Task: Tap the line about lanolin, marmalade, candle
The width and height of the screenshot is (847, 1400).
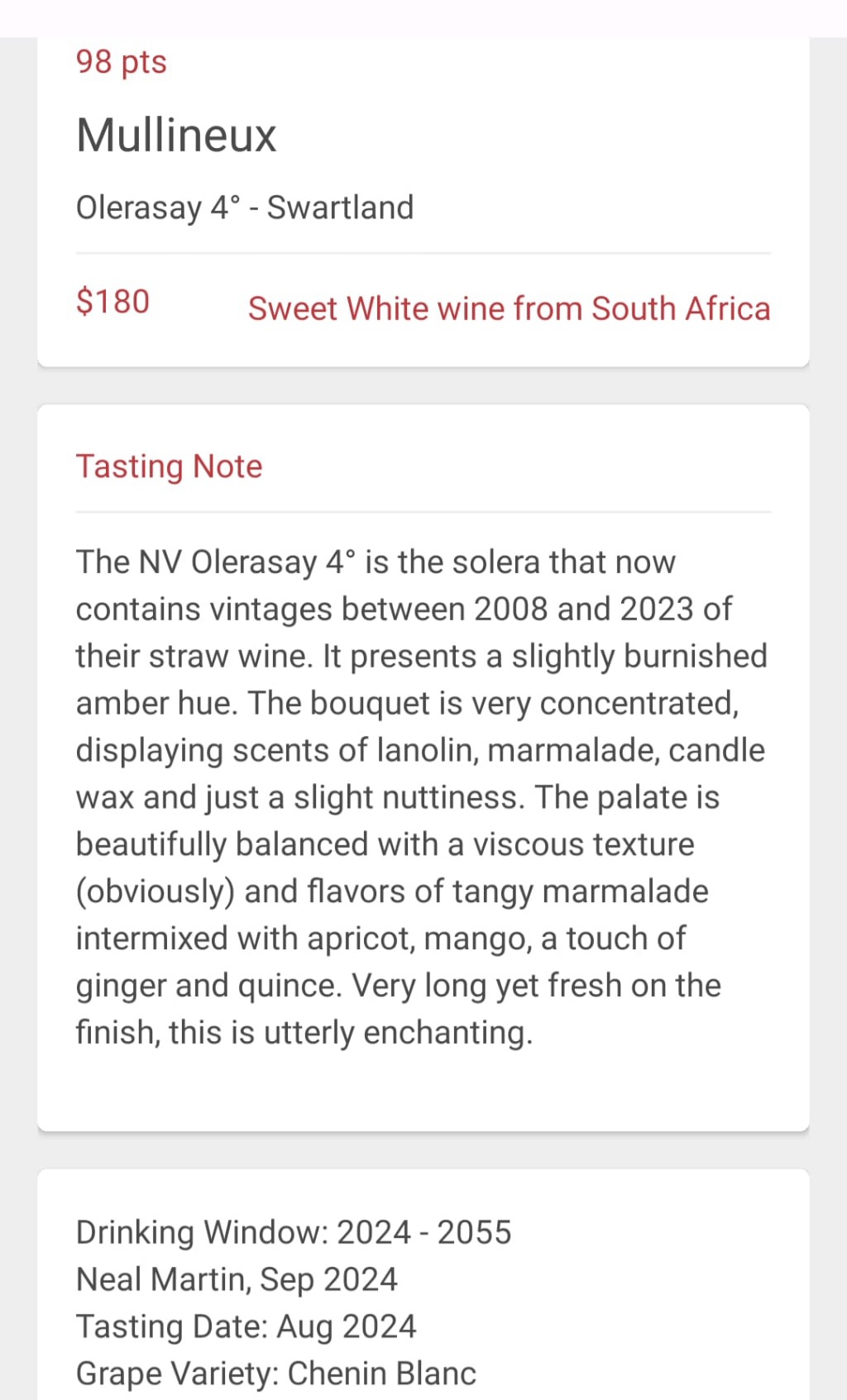Action: (x=420, y=751)
